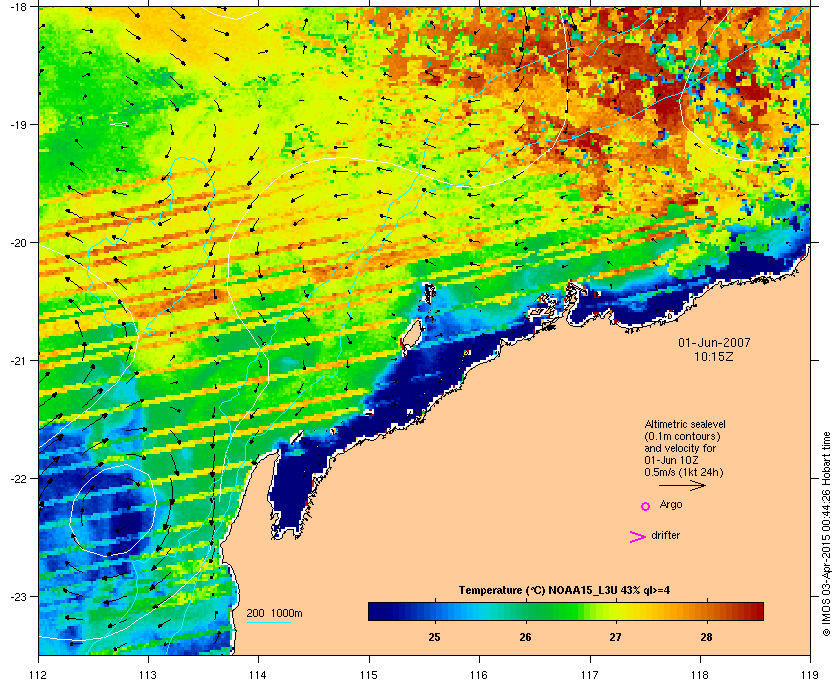
Task: Click the Altimetric sealevel legend text
Action: tap(685, 424)
